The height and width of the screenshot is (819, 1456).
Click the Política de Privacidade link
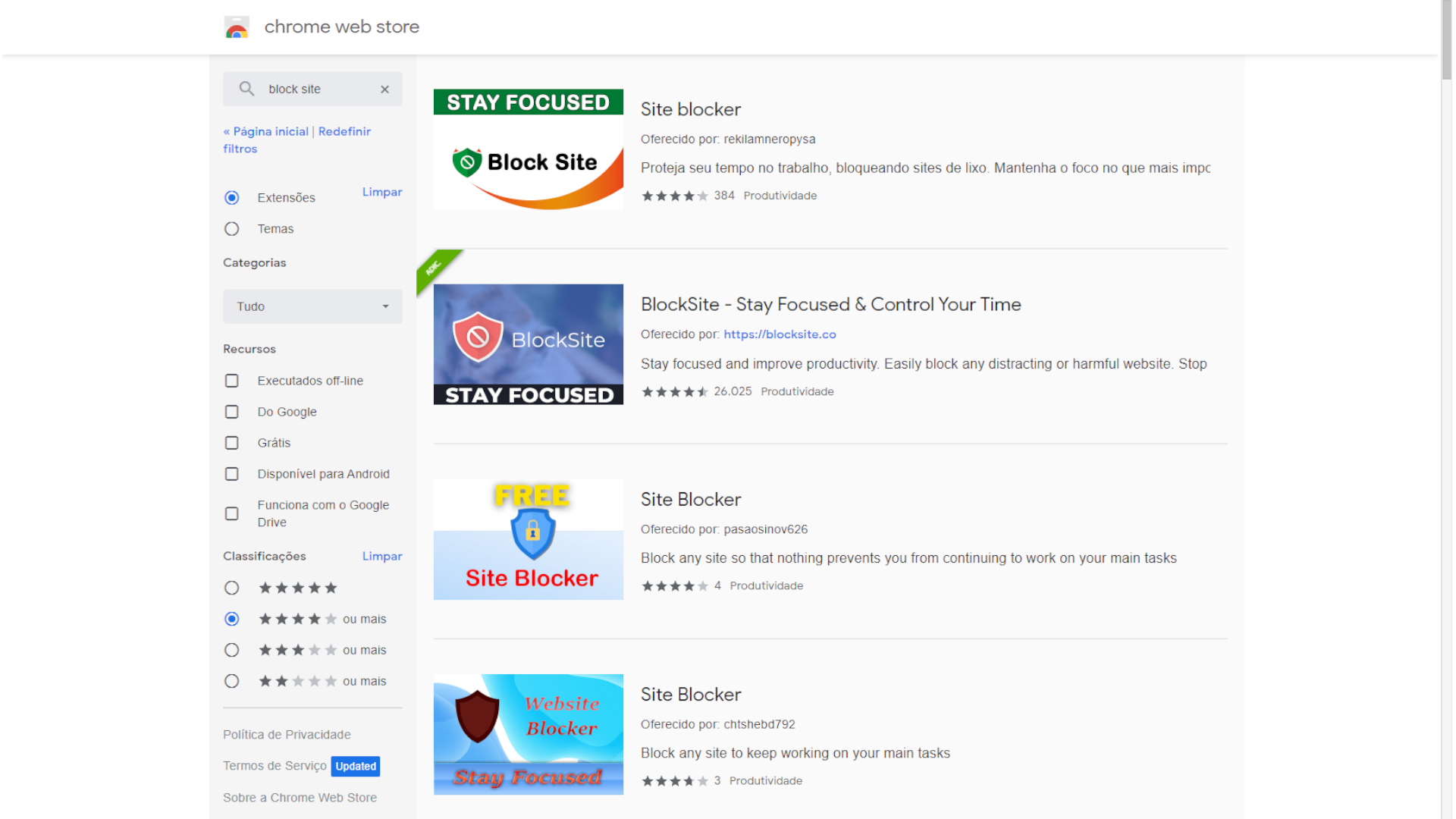287,734
